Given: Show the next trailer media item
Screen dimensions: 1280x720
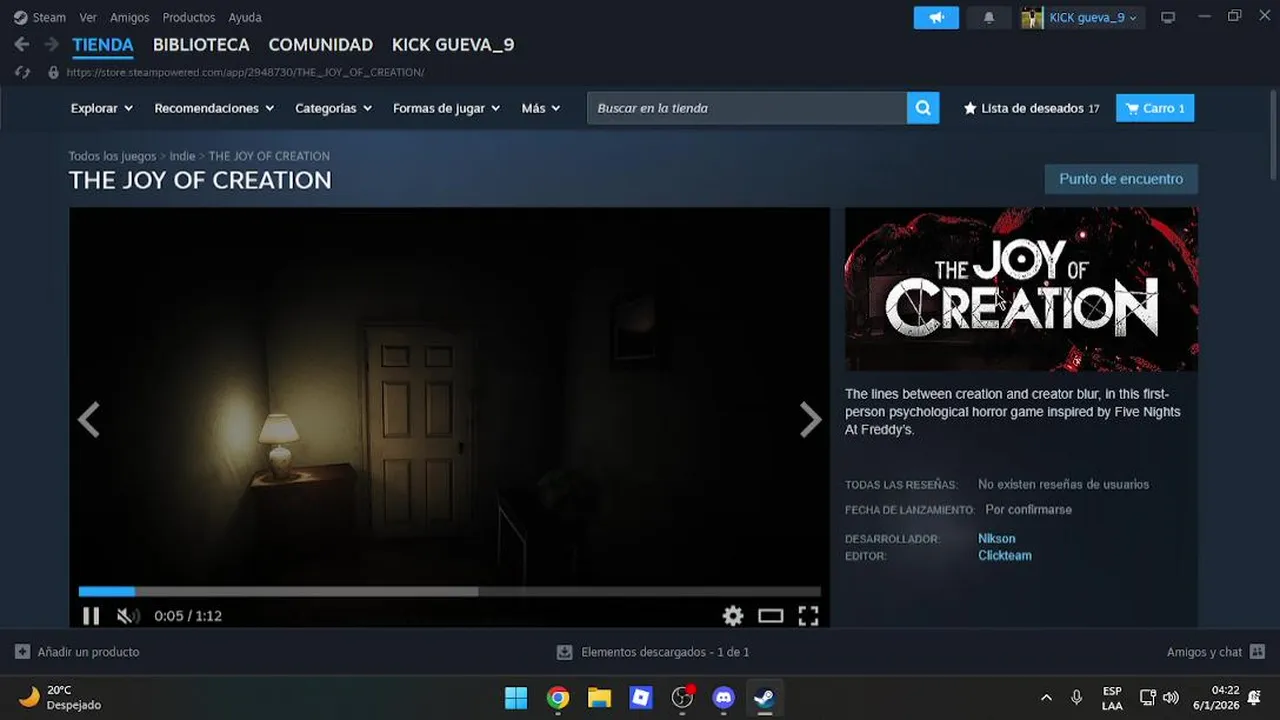Looking at the screenshot, I should point(810,420).
